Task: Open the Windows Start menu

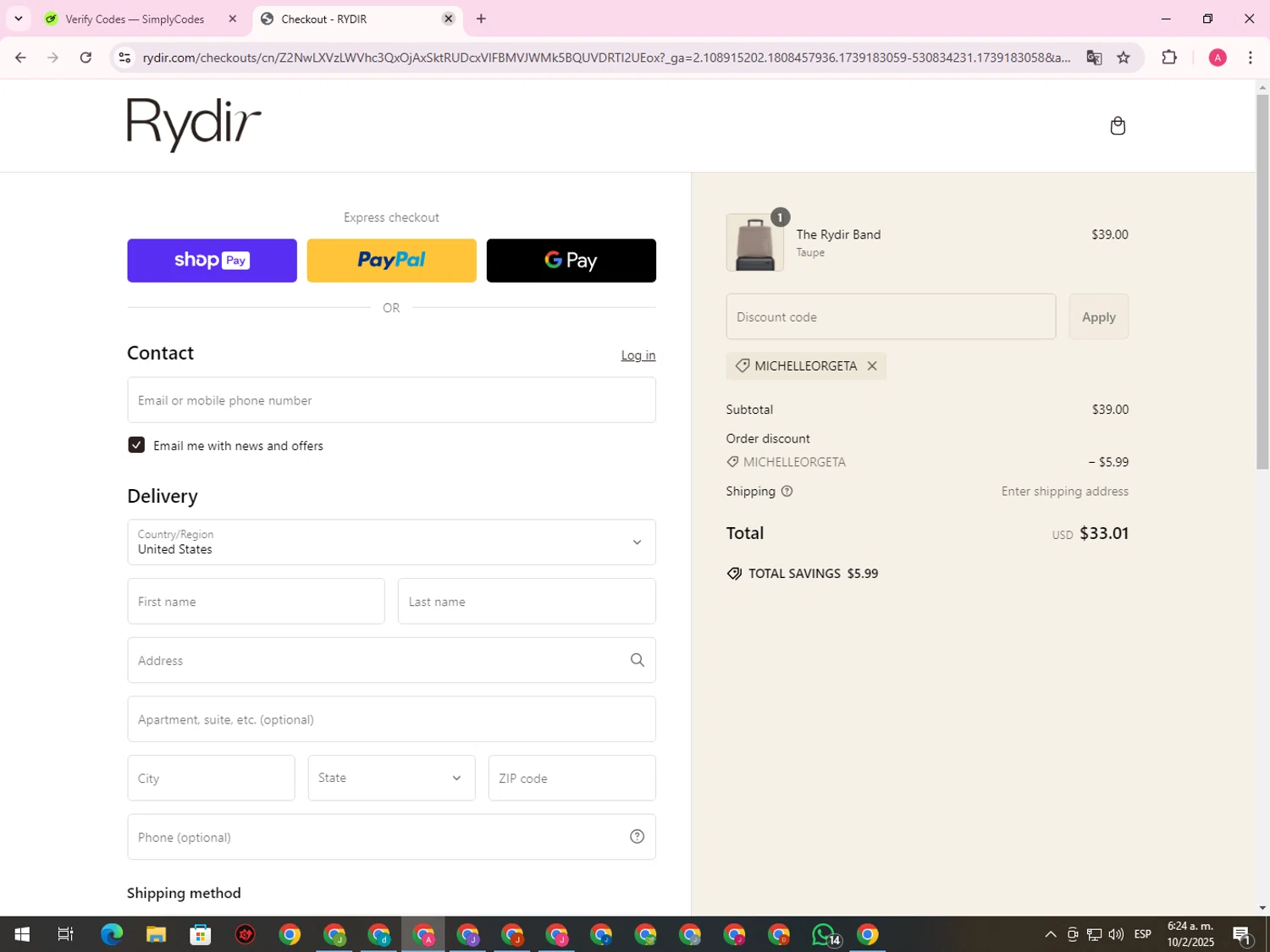Action: point(22,934)
